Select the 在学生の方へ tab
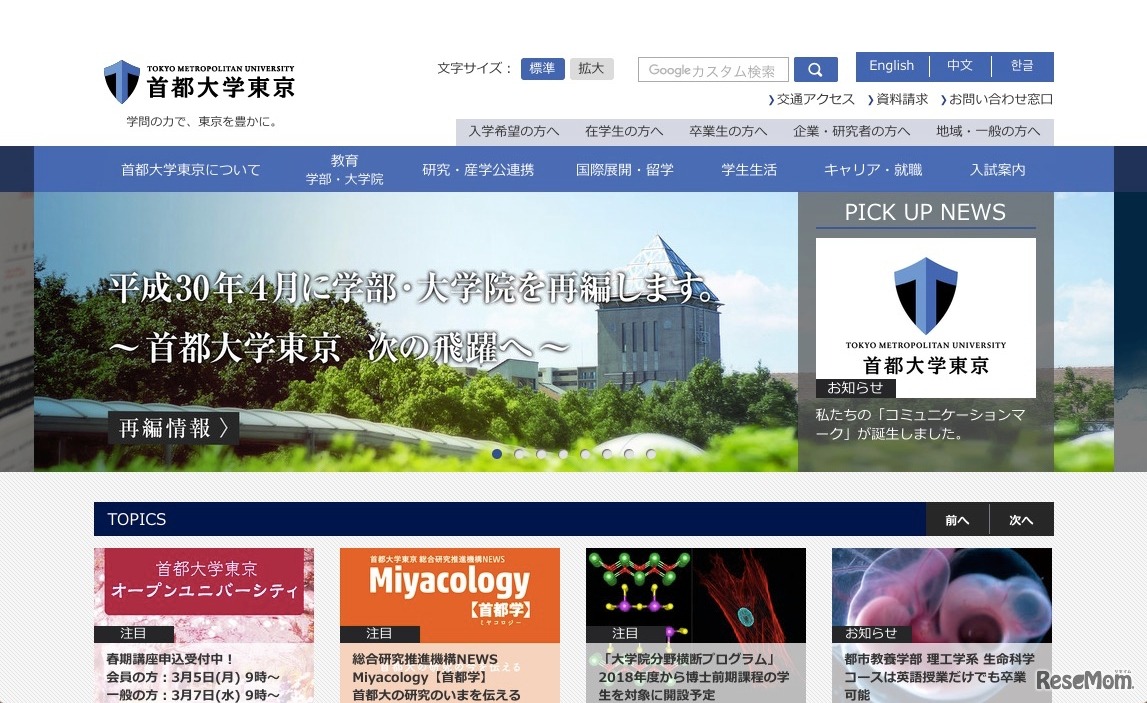The image size is (1147, 703). (x=624, y=132)
